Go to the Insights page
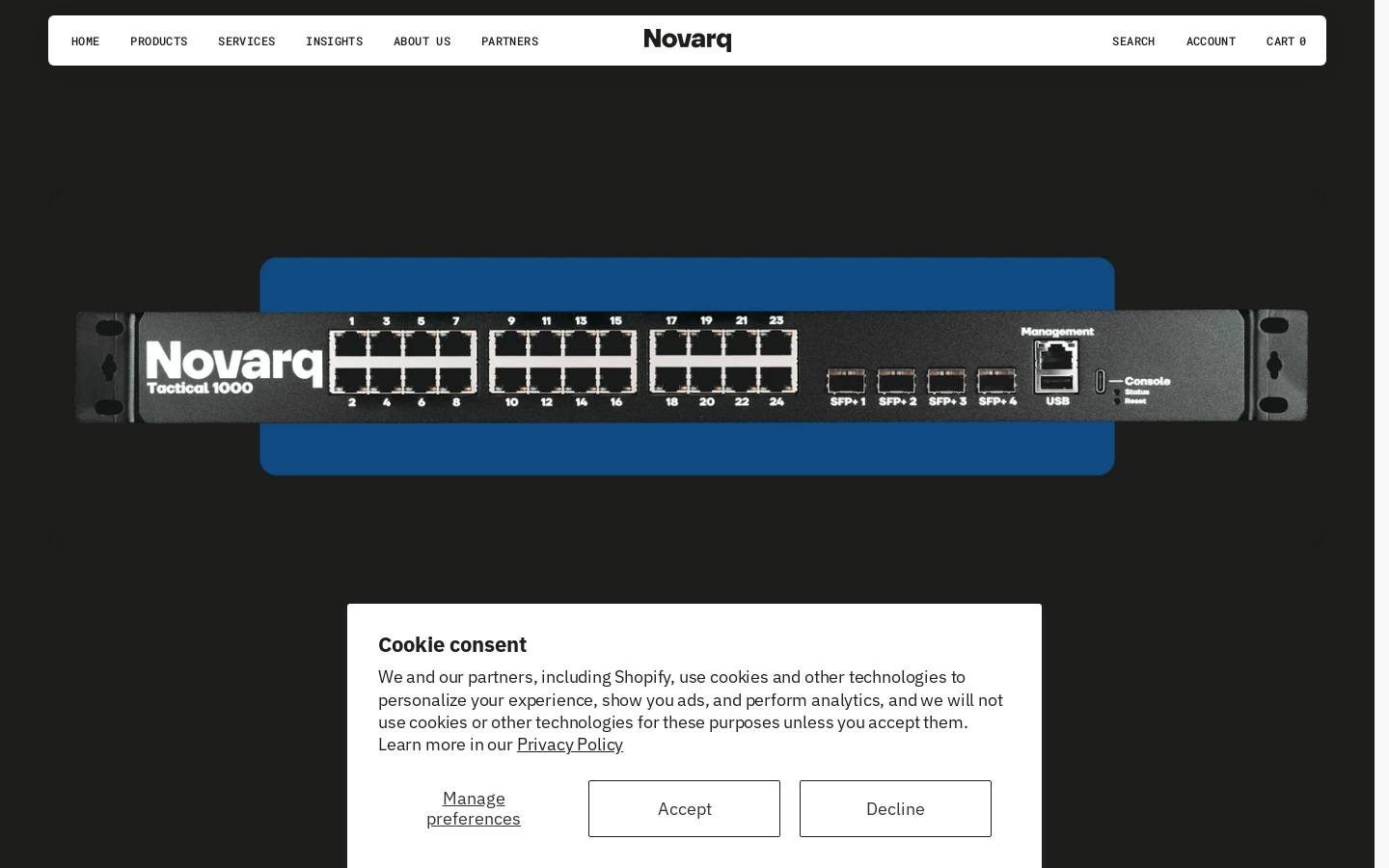The width and height of the screenshot is (1389, 868). [335, 41]
